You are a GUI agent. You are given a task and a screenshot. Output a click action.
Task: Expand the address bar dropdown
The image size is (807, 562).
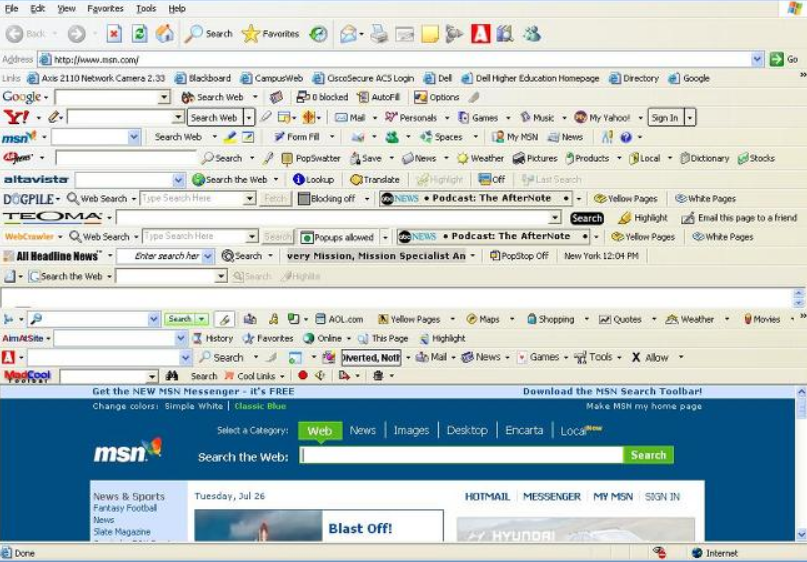pos(757,59)
